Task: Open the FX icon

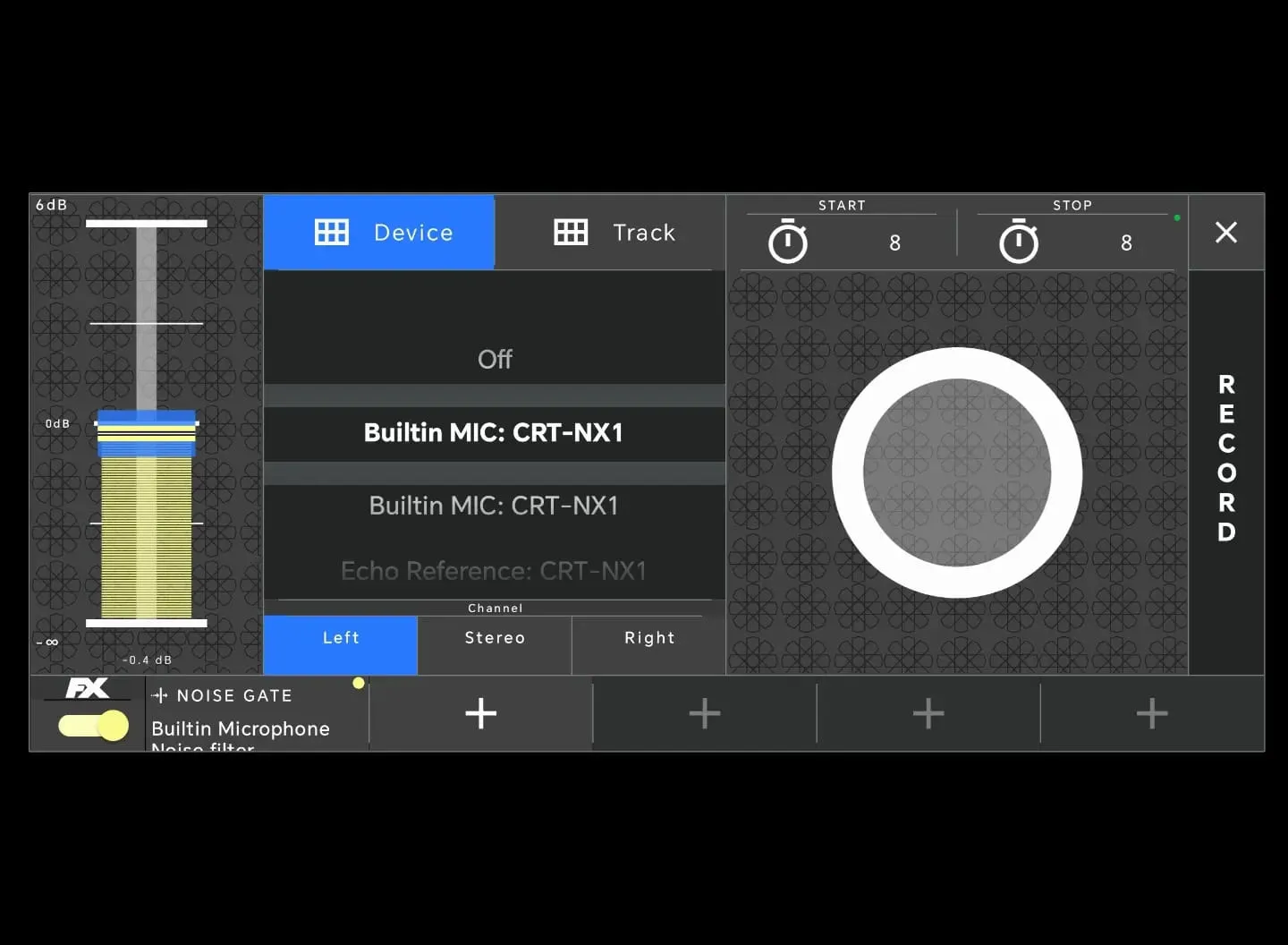Action: tap(88, 688)
